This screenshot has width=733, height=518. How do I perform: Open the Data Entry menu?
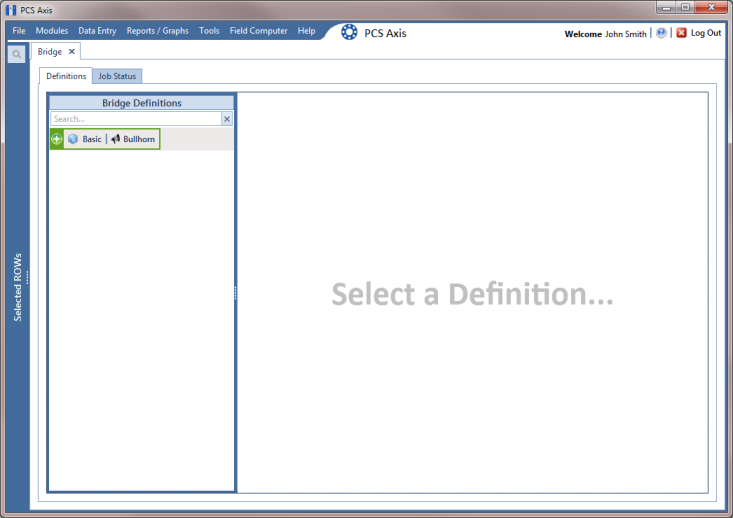(x=97, y=31)
